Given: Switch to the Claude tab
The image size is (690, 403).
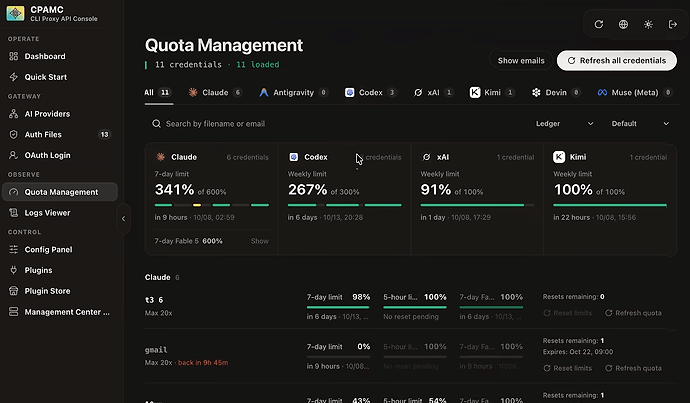Looking at the screenshot, I should coord(215,92).
